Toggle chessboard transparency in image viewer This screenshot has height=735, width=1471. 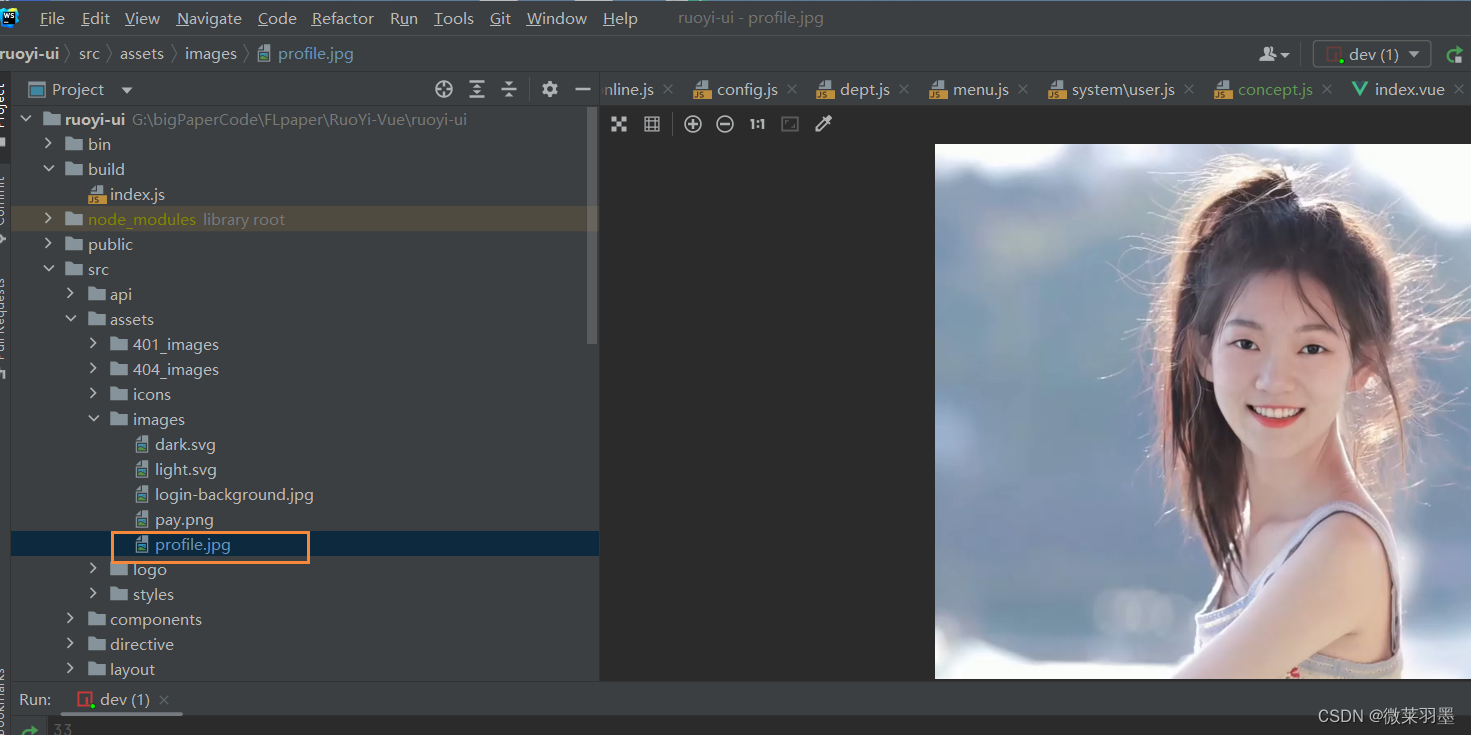[x=619, y=124]
